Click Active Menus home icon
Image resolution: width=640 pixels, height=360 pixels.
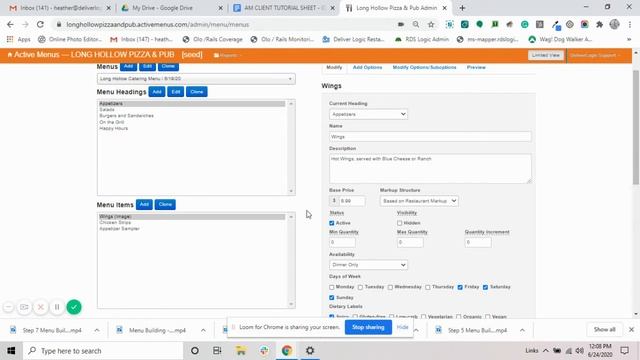10,55
